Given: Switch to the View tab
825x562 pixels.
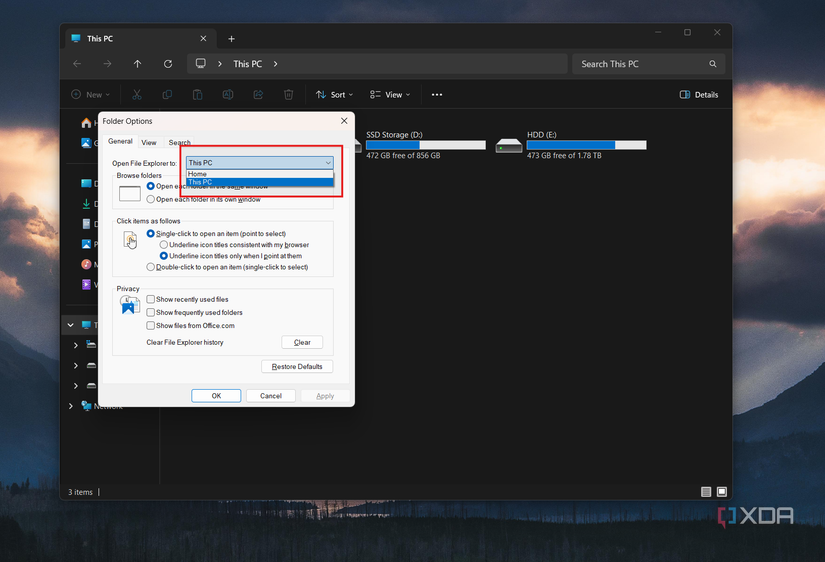Looking at the screenshot, I should pos(149,143).
